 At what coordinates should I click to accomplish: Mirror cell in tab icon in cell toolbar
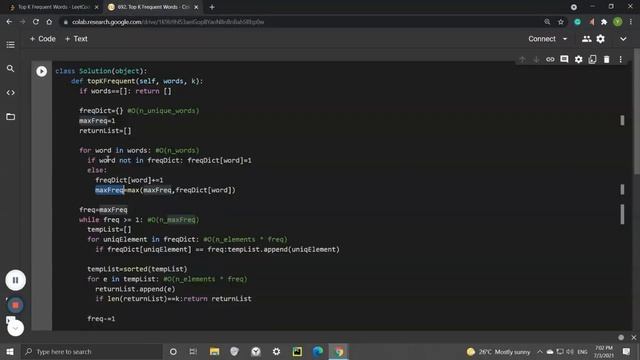click(592, 60)
